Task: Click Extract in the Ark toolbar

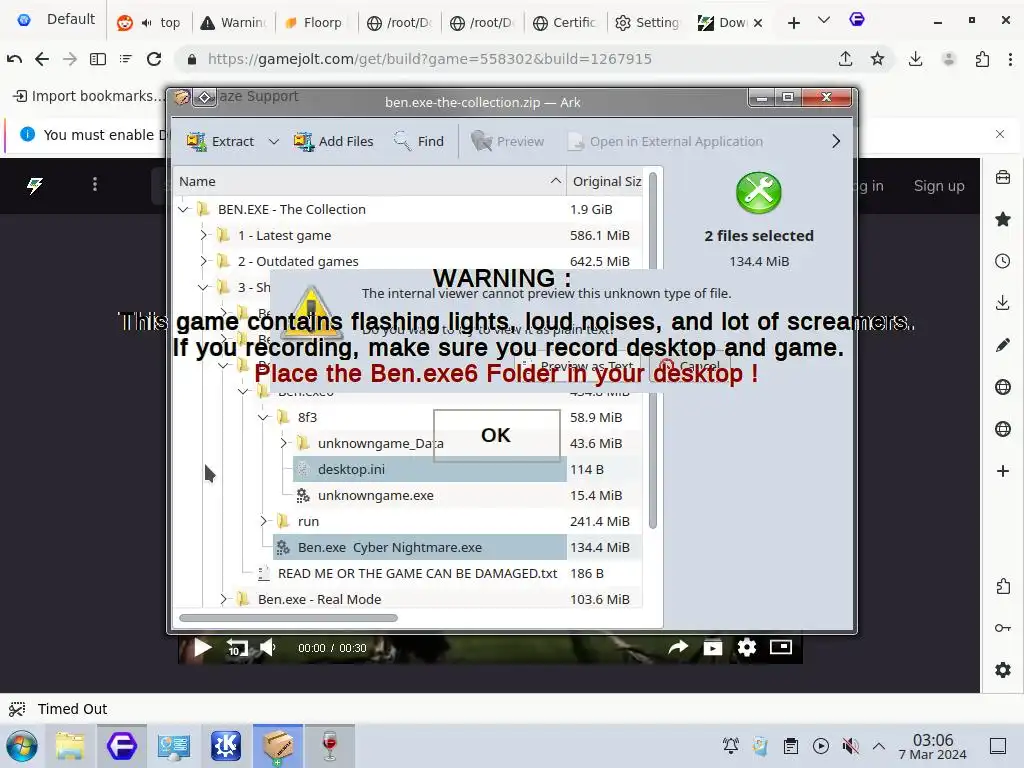Action: pos(221,141)
